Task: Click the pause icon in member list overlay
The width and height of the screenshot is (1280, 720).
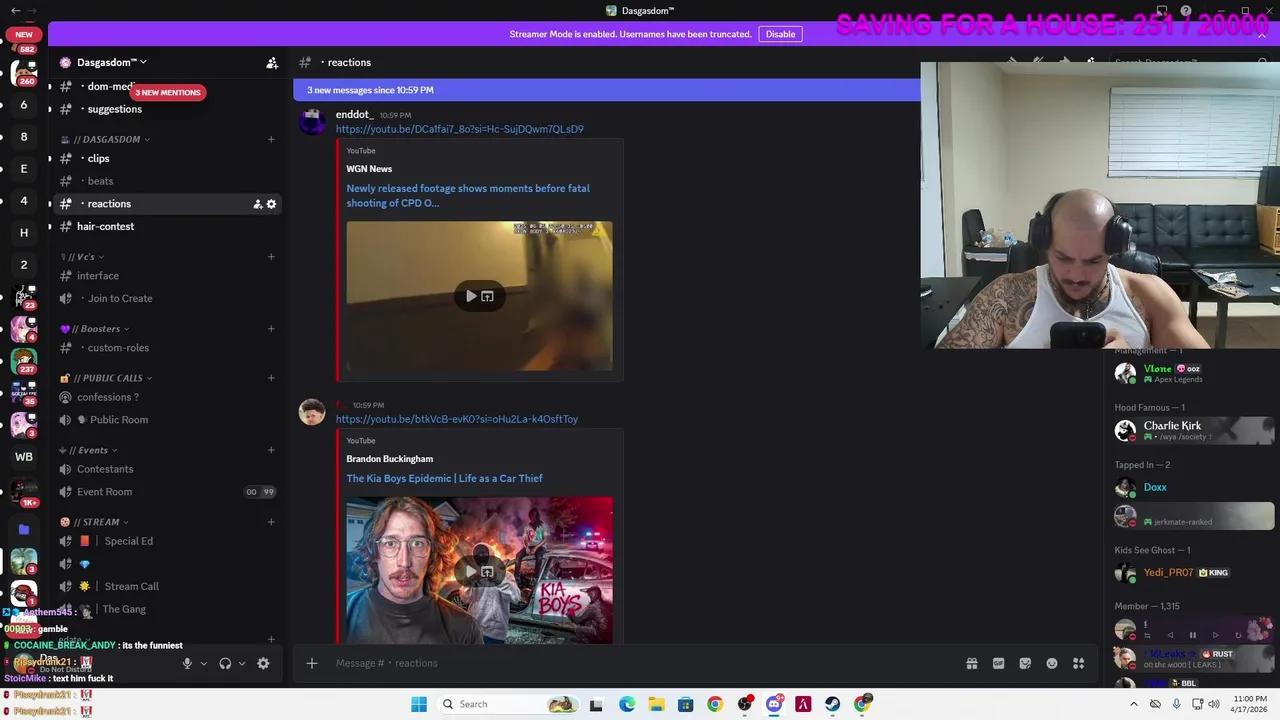Action: [x=1192, y=635]
